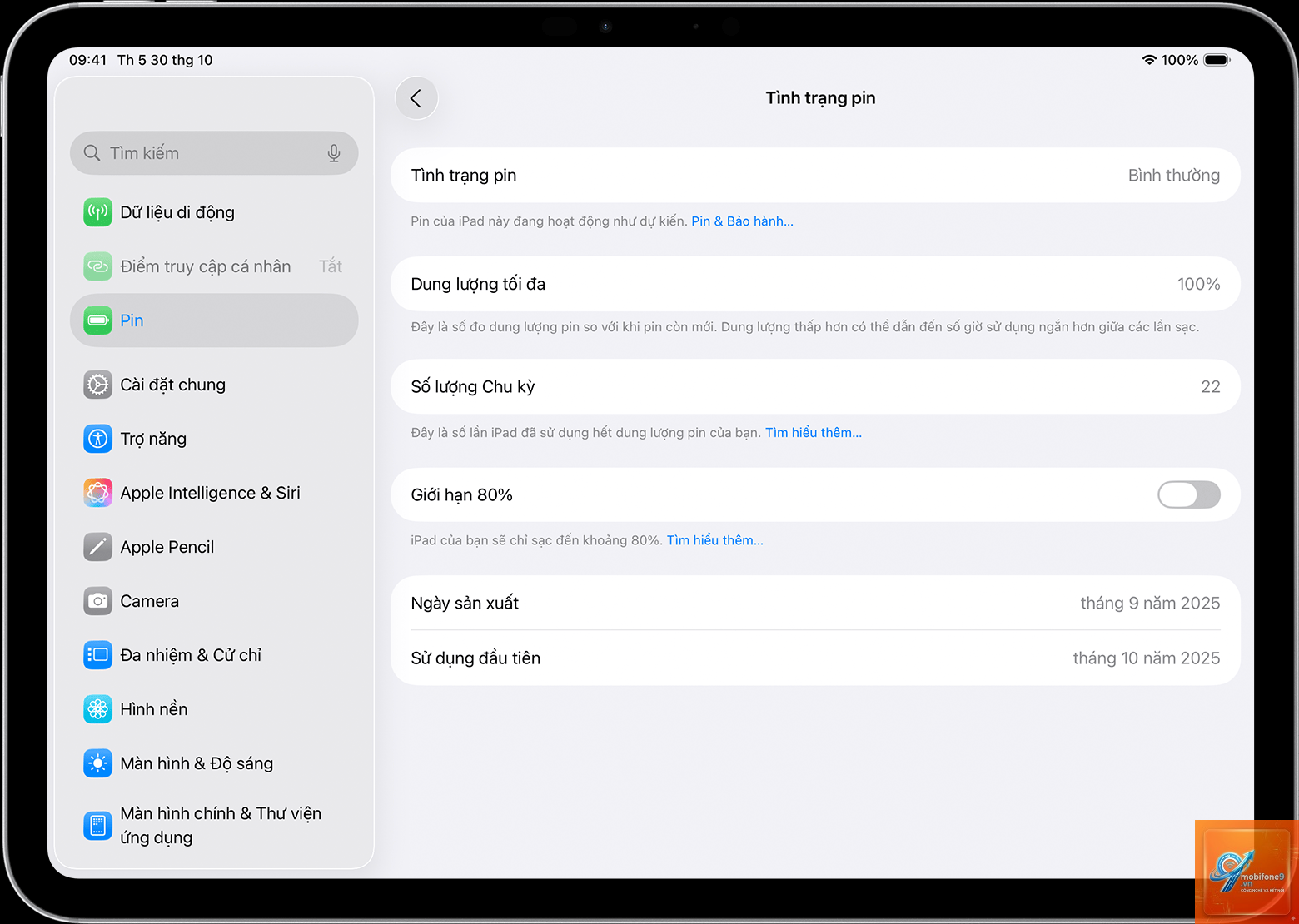Screen dimensions: 1299x924
Task: Click the search magnifier icon
Action: tap(92, 153)
